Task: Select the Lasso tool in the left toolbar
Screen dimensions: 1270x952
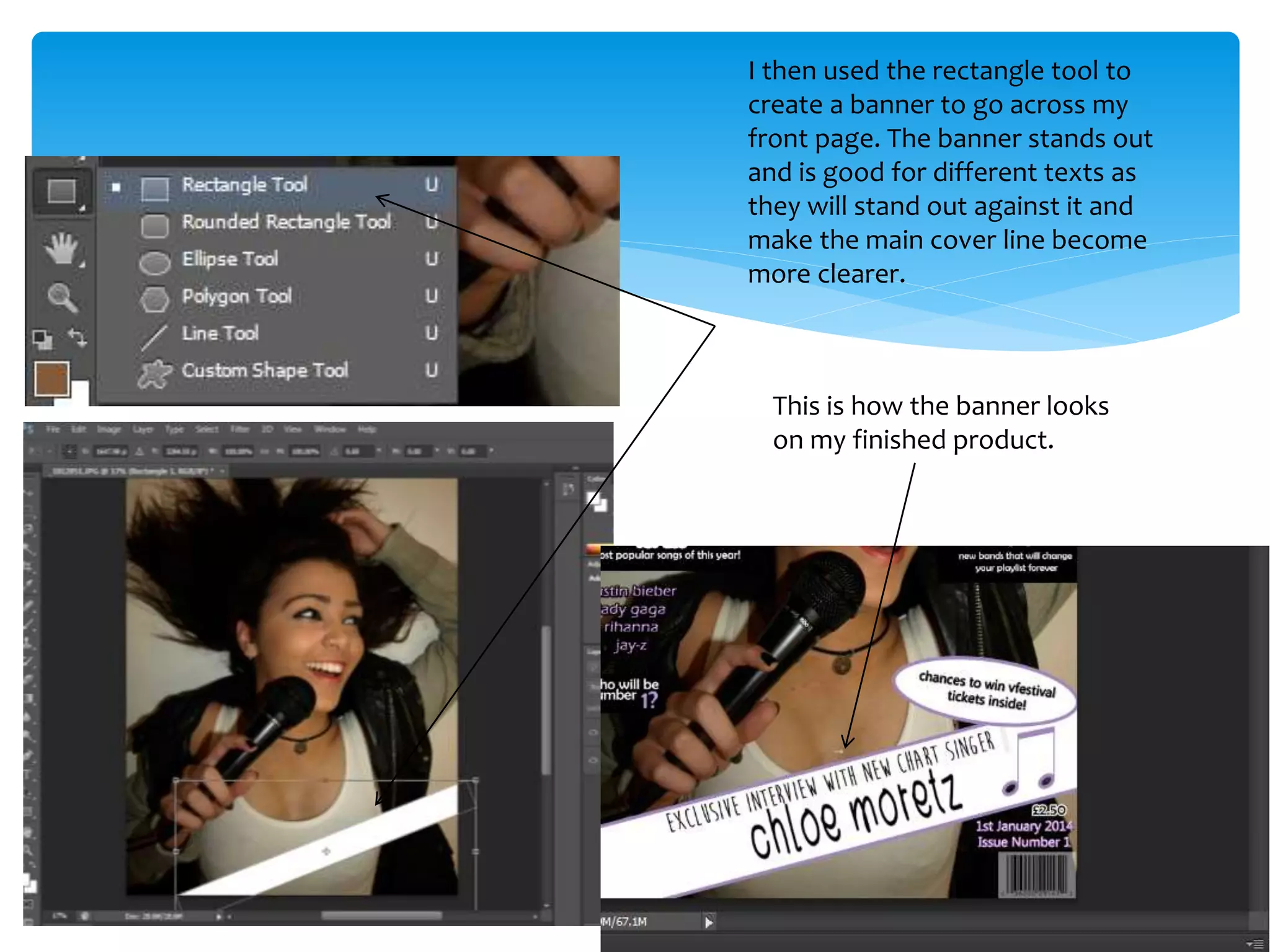Action: pos(30,529)
